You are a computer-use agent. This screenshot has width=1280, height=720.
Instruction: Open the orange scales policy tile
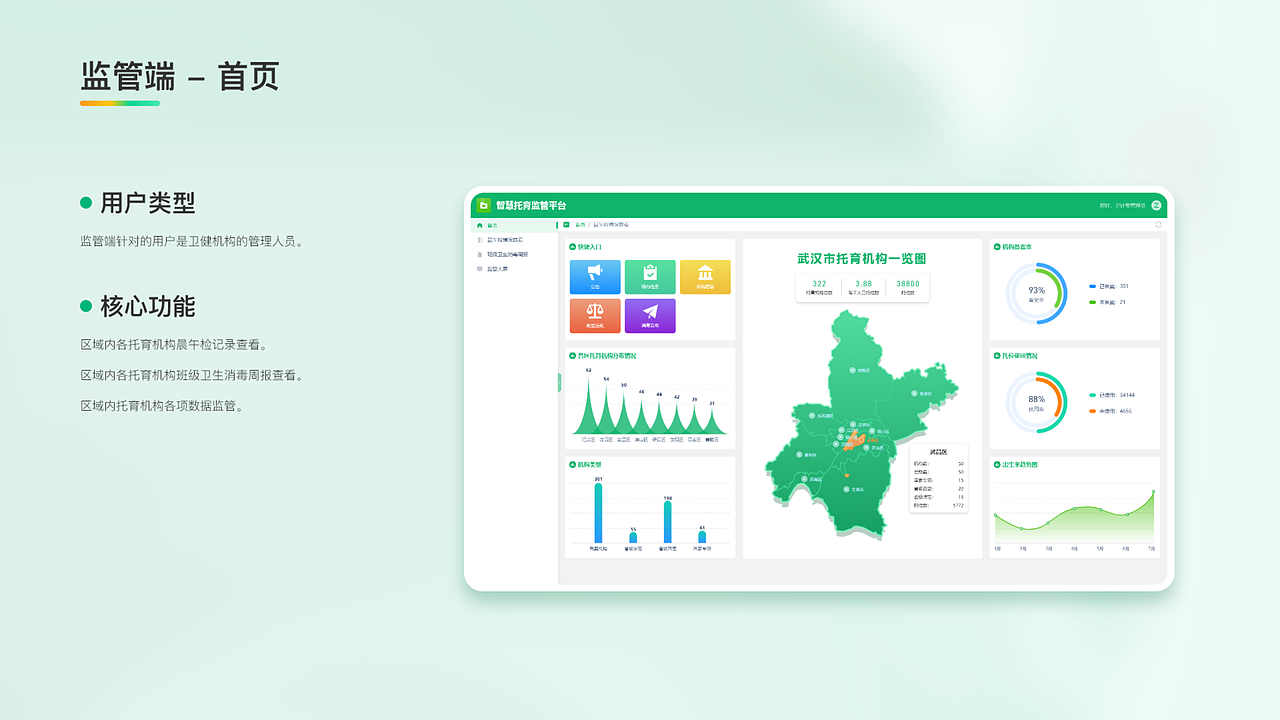tap(595, 316)
